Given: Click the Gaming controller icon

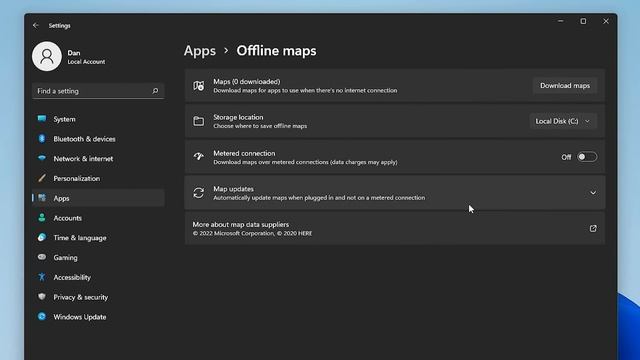Looking at the screenshot, I should click(42, 257).
